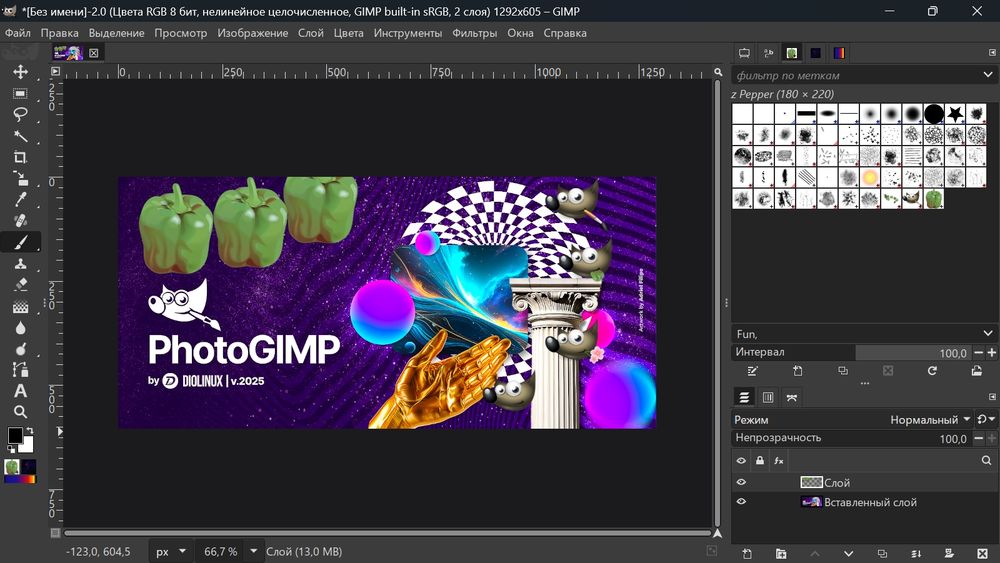Select the Dodge/Burn tool

pos(20,349)
